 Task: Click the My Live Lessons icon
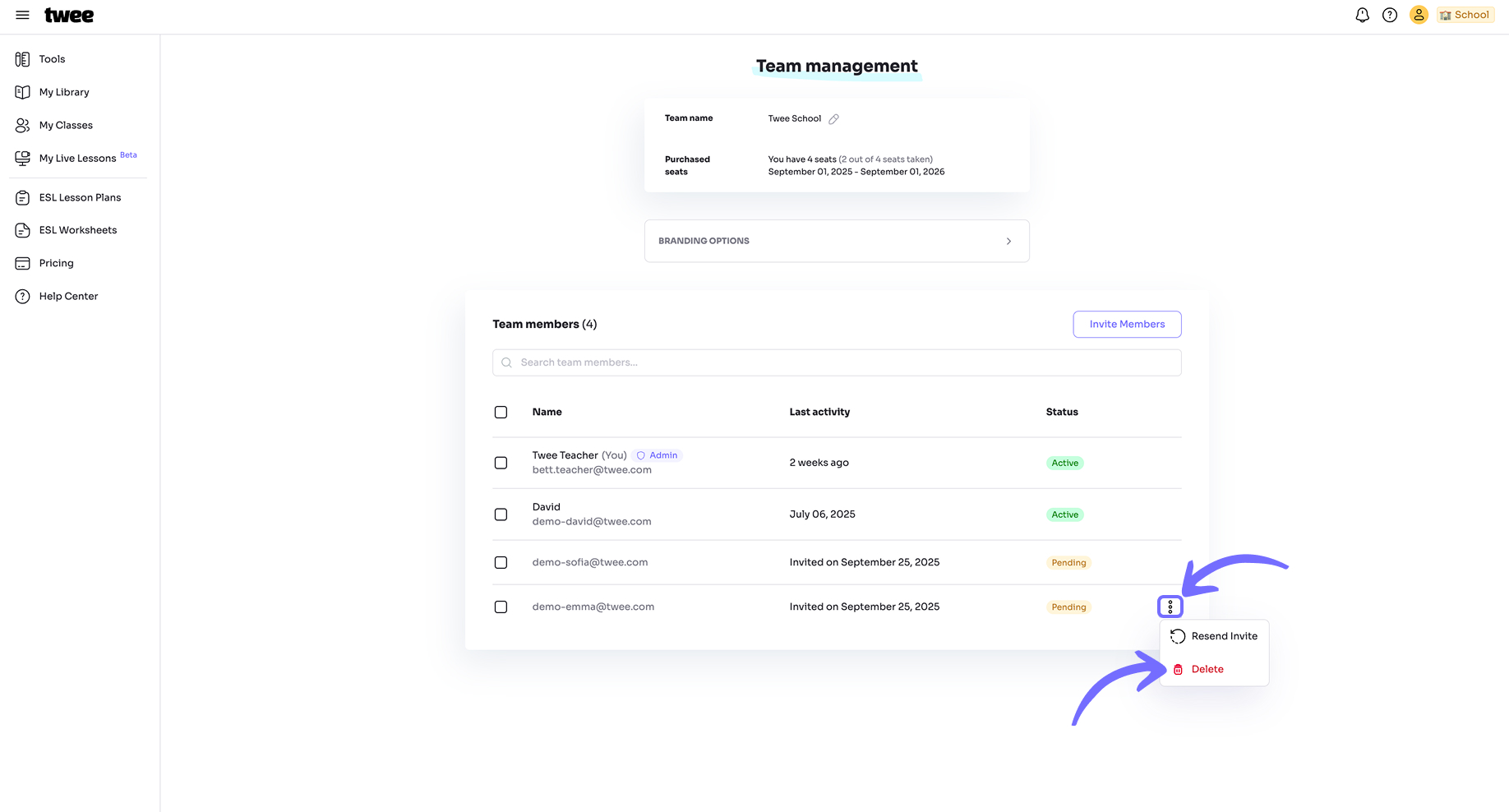(x=22, y=158)
